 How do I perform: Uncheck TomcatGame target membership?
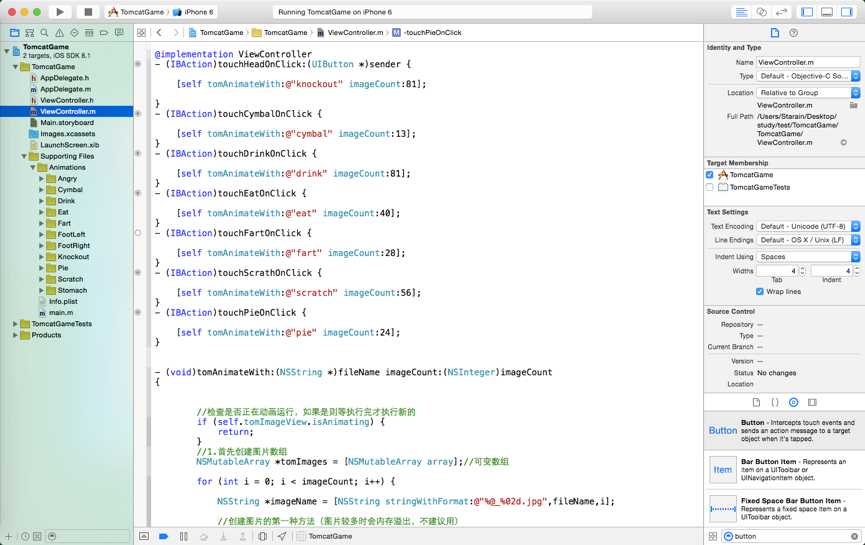pos(709,174)
